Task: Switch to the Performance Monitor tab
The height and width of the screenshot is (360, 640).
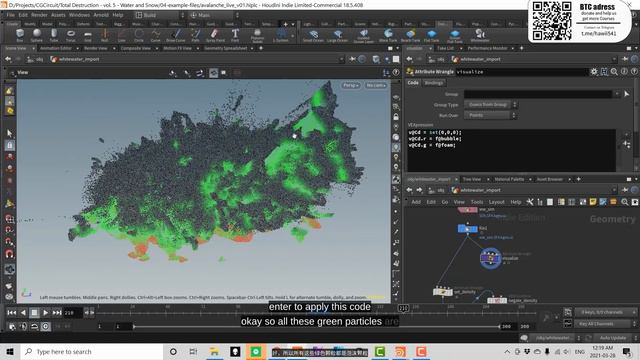Action: [x=487, y=48]
